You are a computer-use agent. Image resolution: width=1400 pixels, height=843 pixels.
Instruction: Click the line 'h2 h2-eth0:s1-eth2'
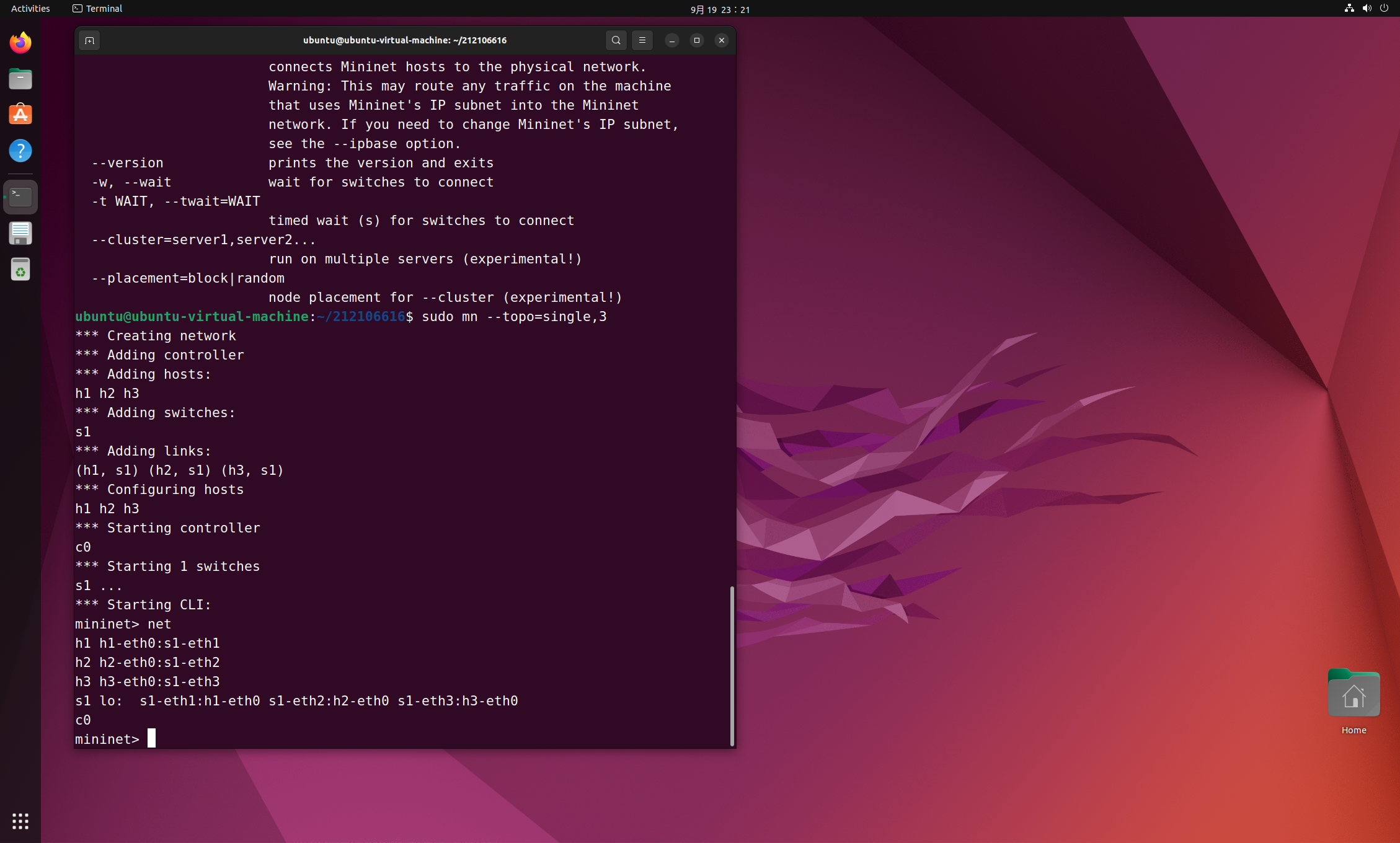148,663
